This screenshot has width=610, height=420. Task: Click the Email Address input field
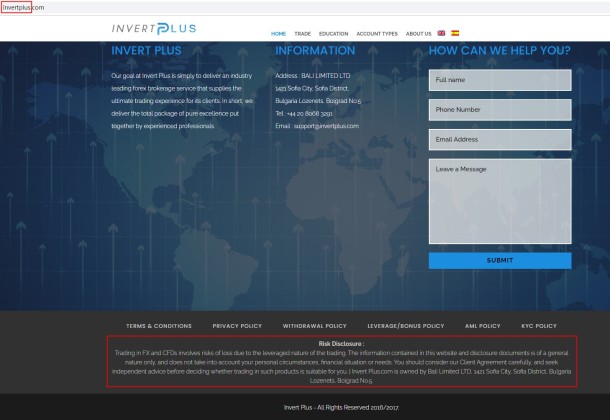tap(500, 140)
